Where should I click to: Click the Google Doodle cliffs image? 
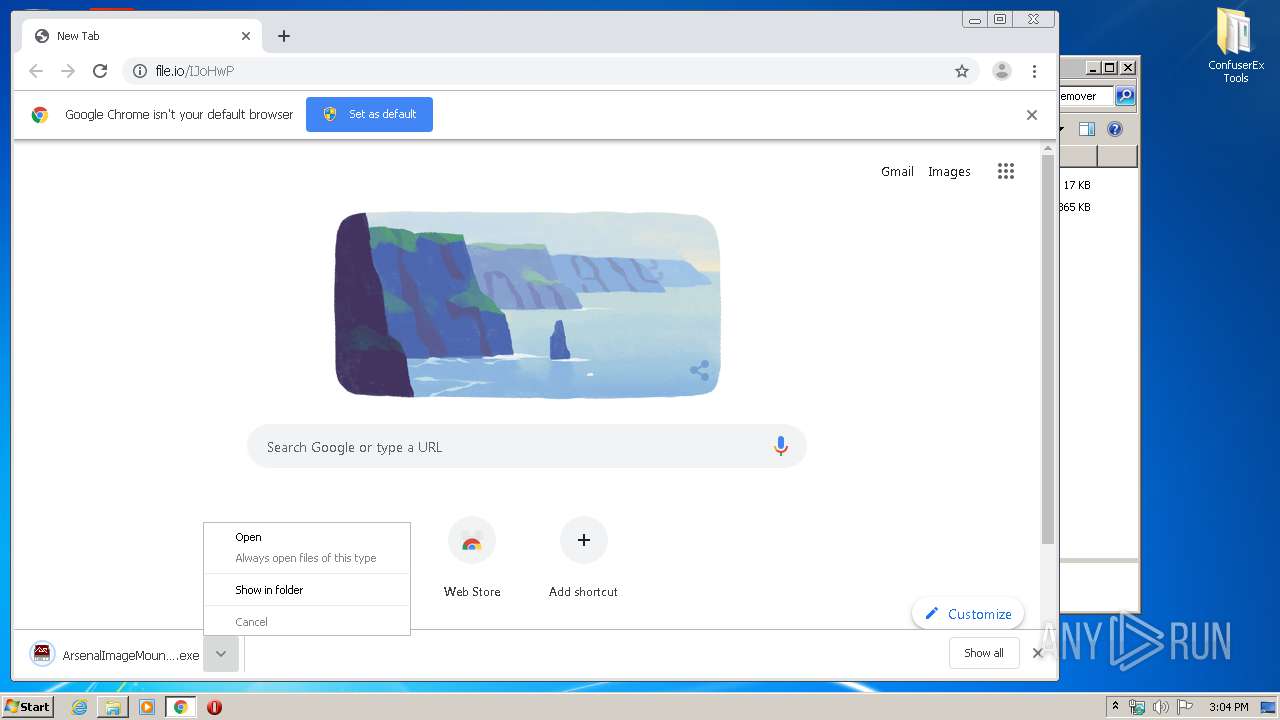pyautogui.click(x=527, y=305)
